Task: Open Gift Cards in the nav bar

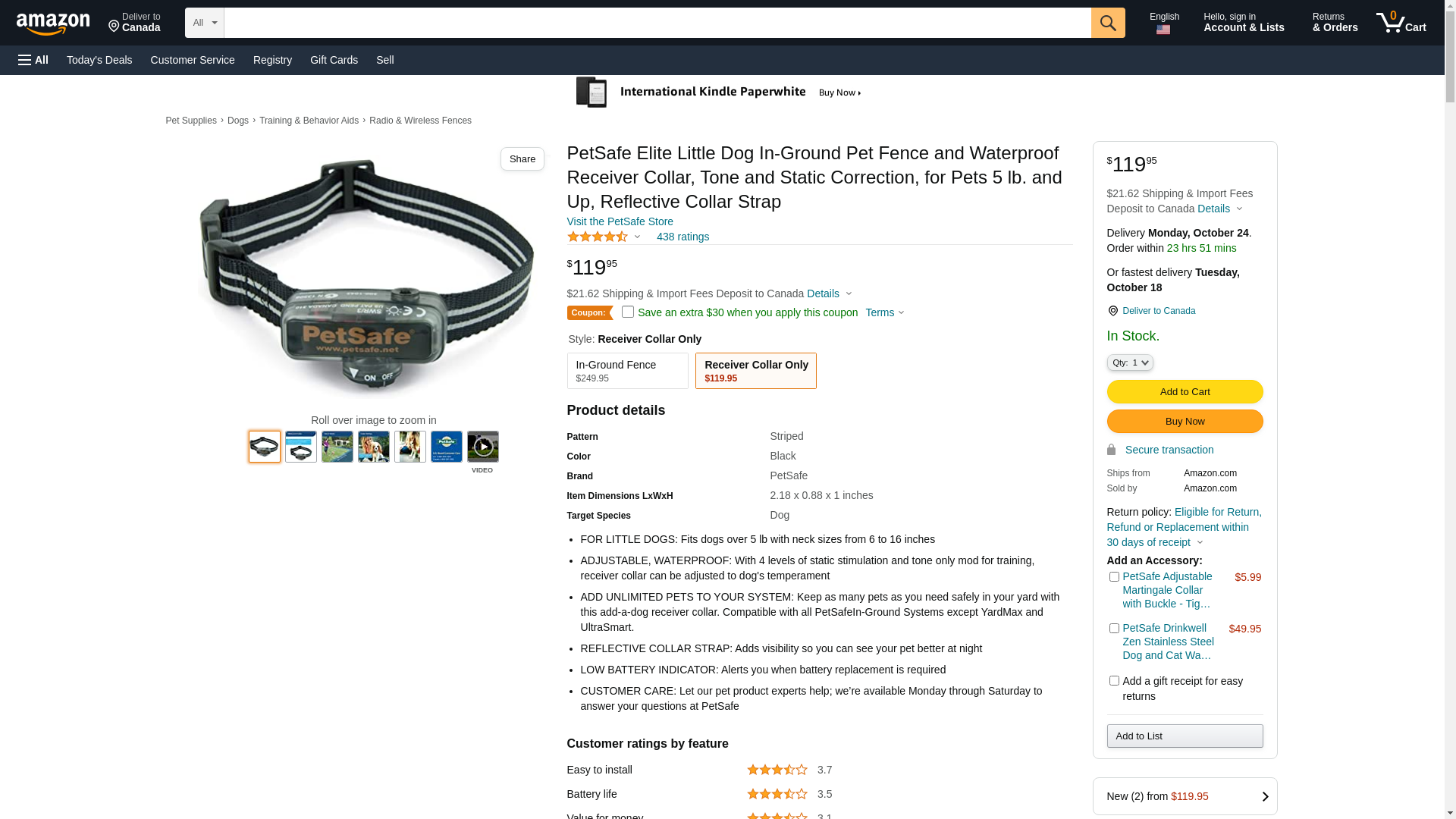Action: point(334,60)
